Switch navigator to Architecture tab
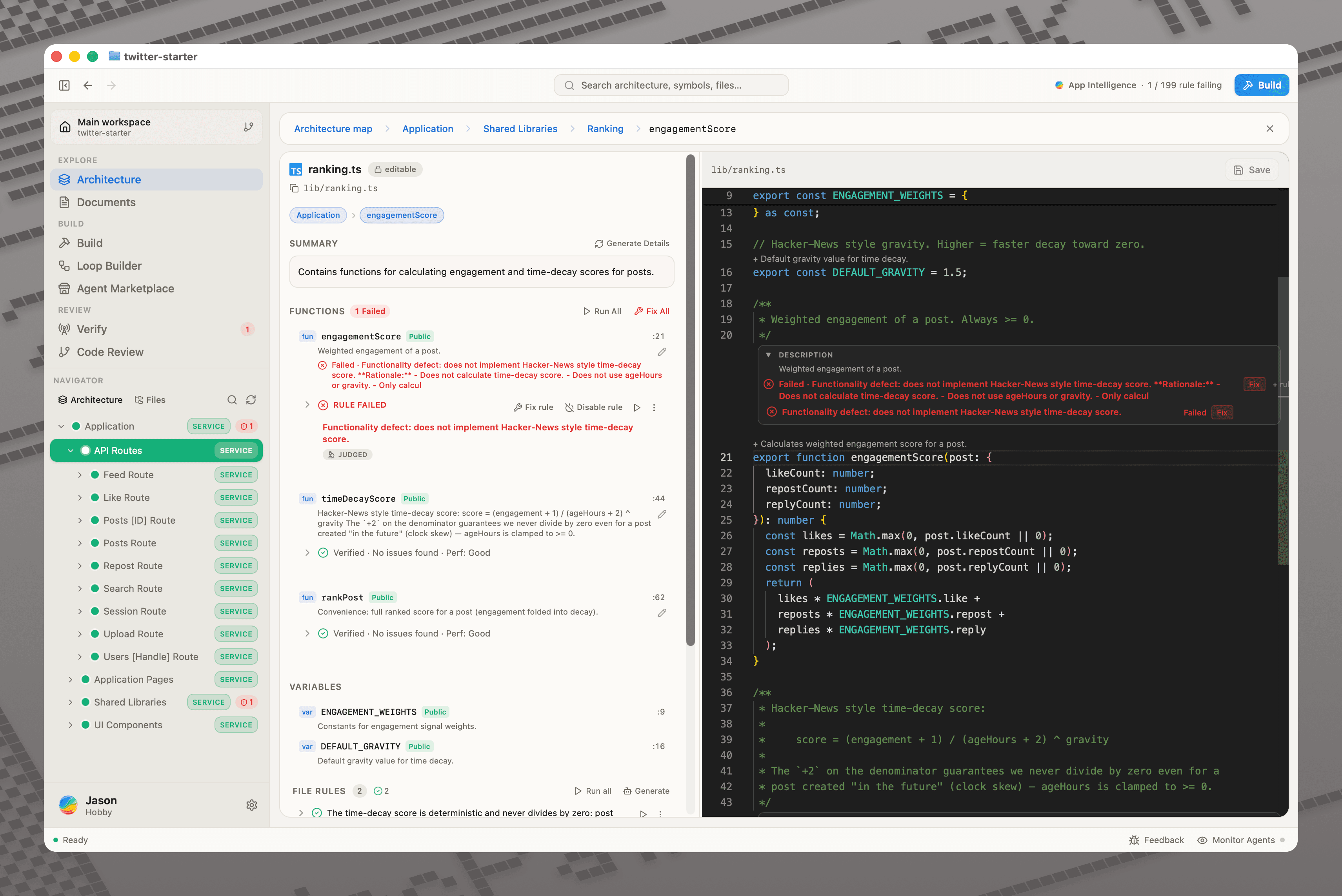Screen dimensions: 1342x896 [90, 400]
